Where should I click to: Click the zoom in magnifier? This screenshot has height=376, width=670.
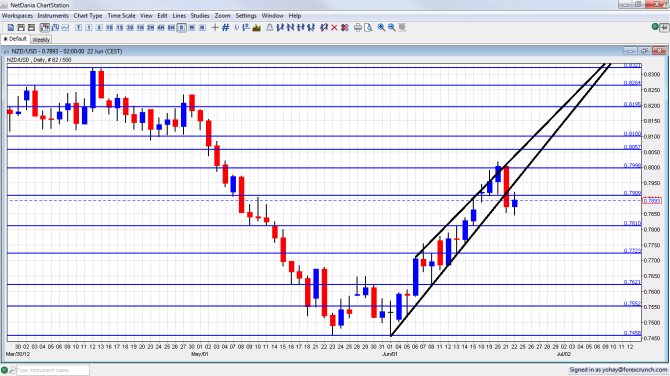click(x=381, y=27)
